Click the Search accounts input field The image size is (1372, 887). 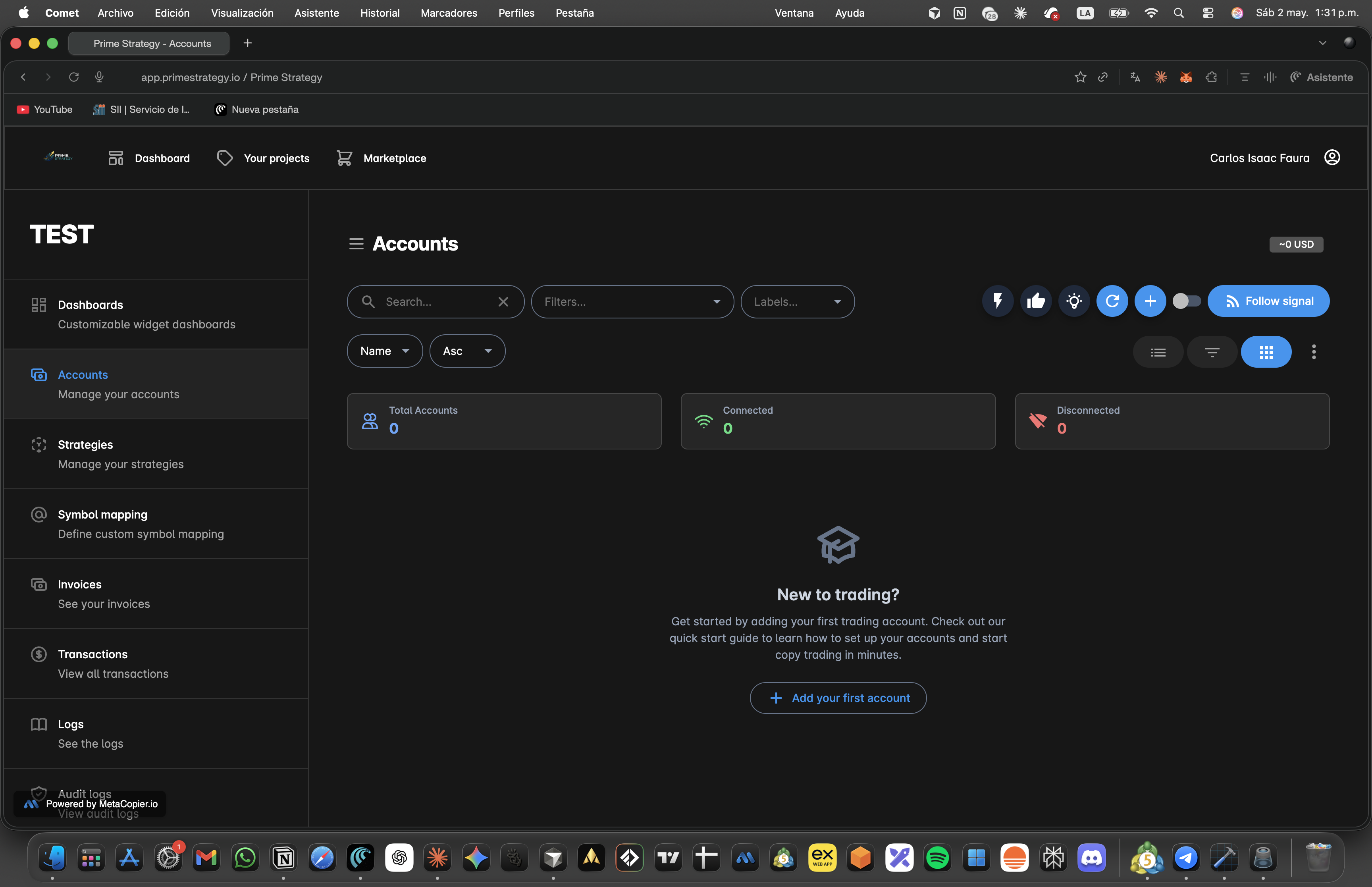[x=435, y=302]
